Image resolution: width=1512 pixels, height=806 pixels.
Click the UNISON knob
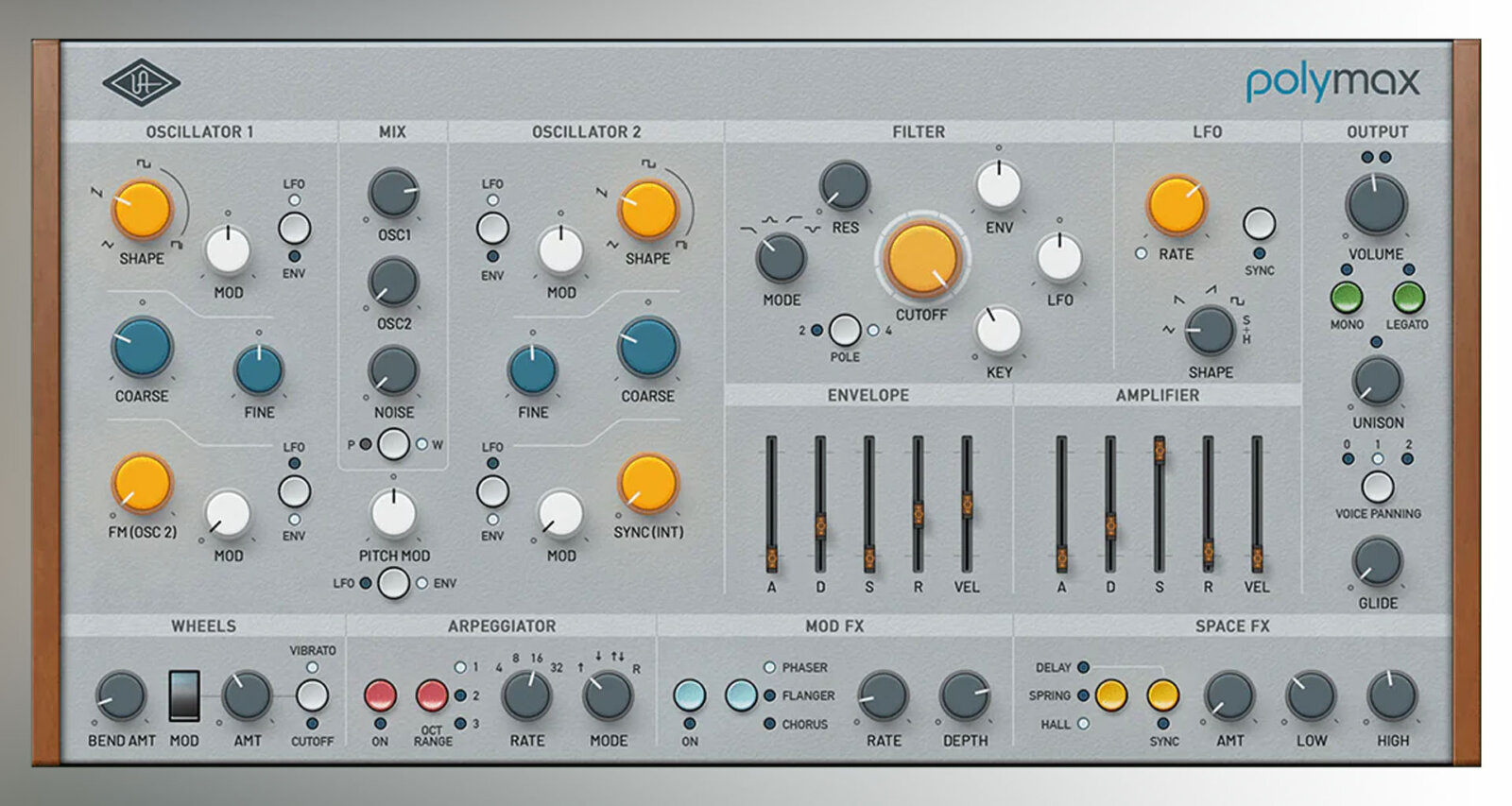(x=1377, y=381)
